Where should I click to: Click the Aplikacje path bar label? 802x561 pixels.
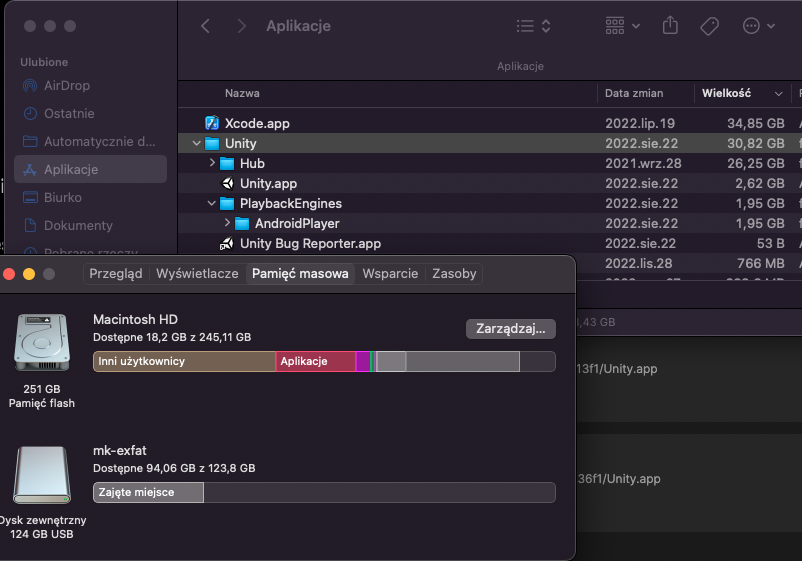520,66
